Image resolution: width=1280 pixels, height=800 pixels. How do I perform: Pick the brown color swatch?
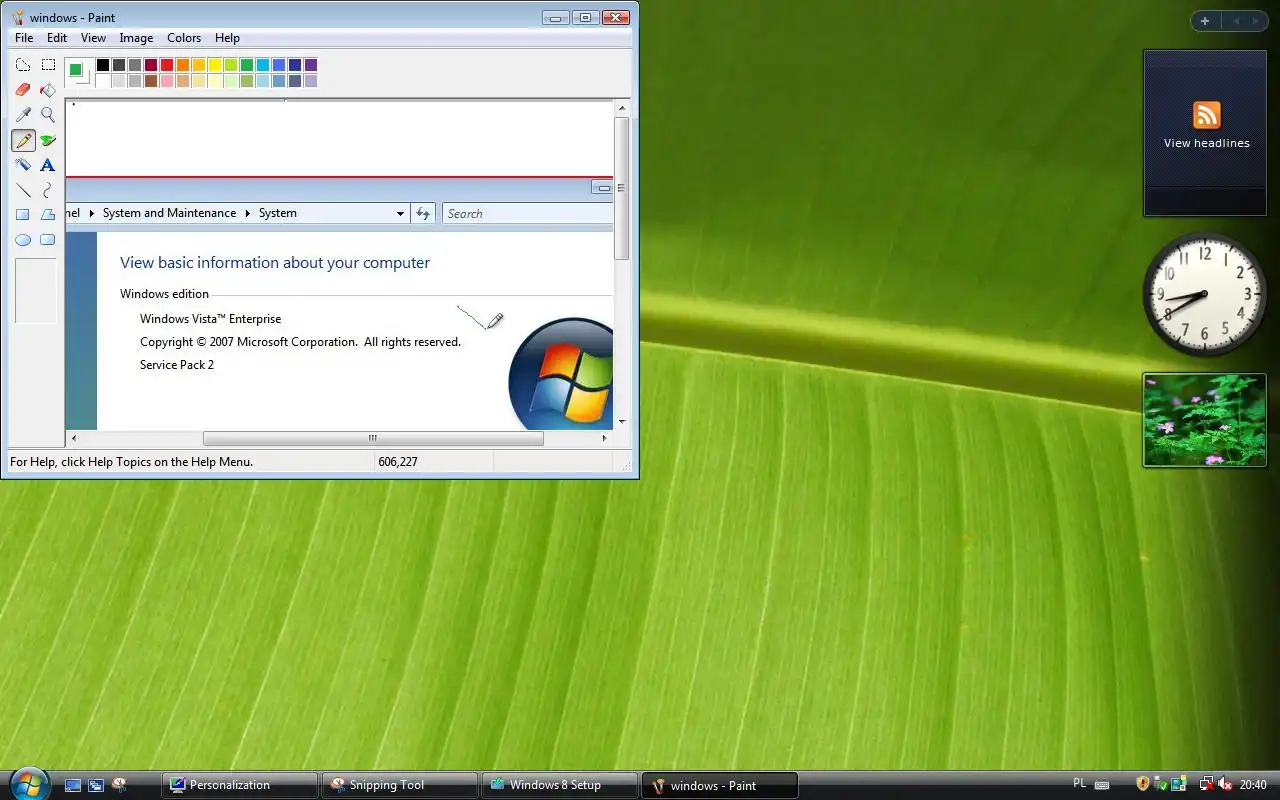(x=151, y=81)
